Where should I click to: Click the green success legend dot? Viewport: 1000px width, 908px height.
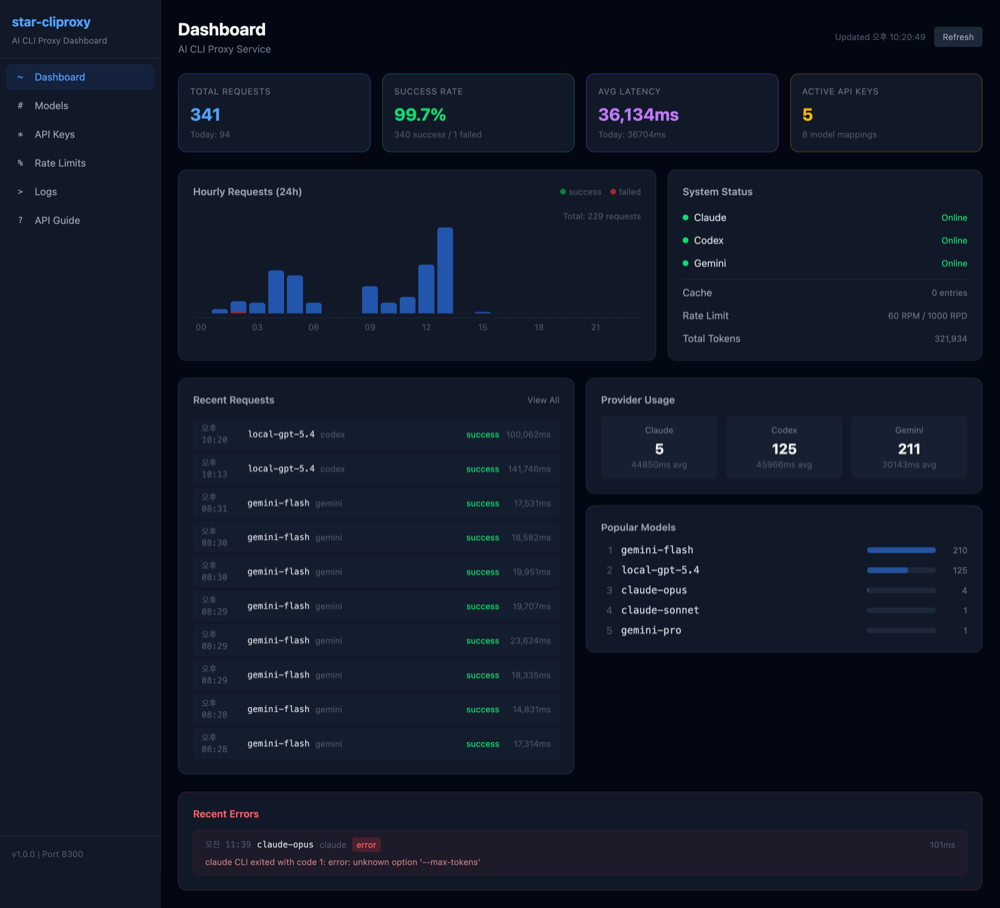pos(562,192)
